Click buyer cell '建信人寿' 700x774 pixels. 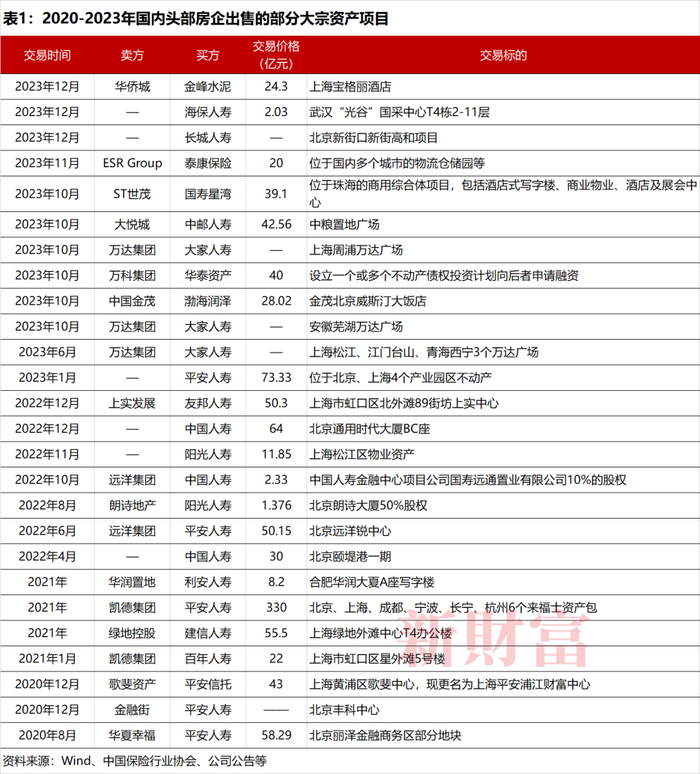[207, 633]
